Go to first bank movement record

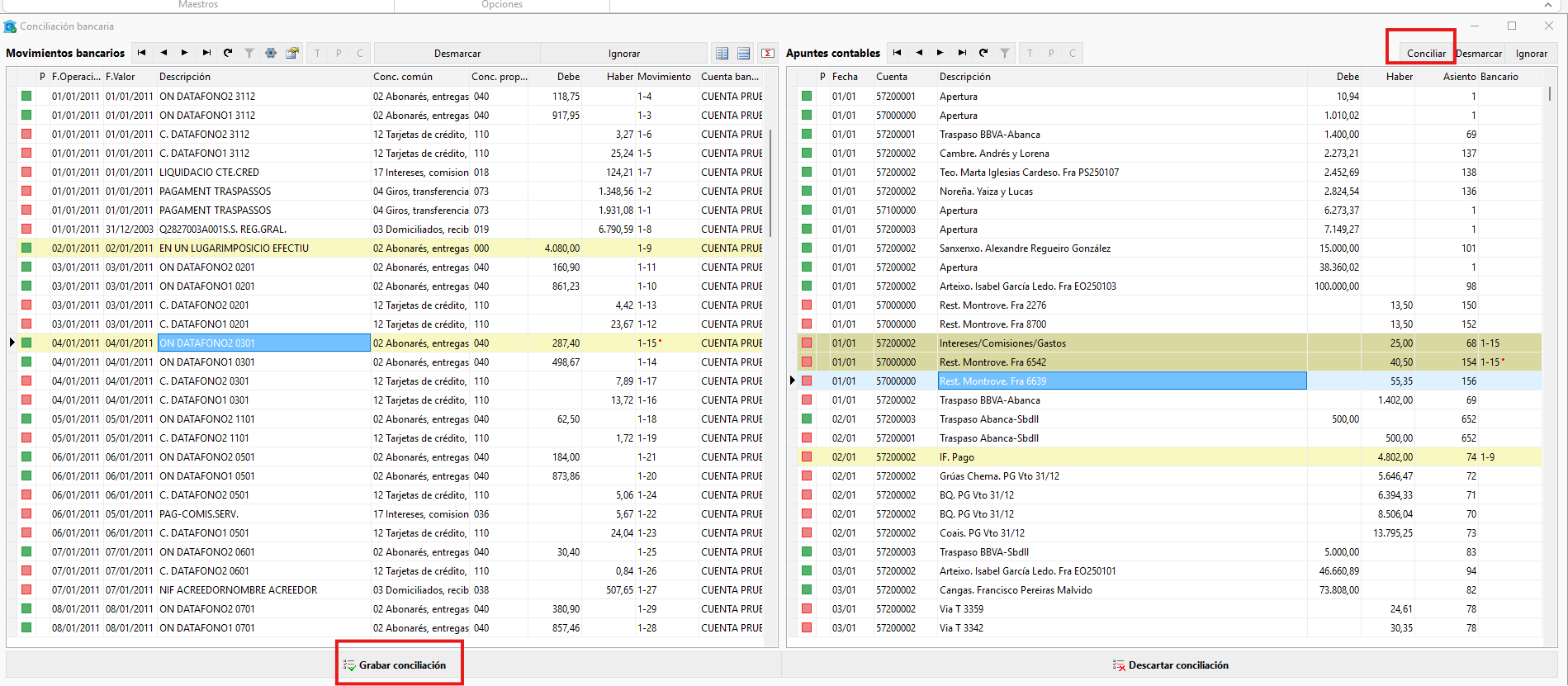tap(141, 53)
